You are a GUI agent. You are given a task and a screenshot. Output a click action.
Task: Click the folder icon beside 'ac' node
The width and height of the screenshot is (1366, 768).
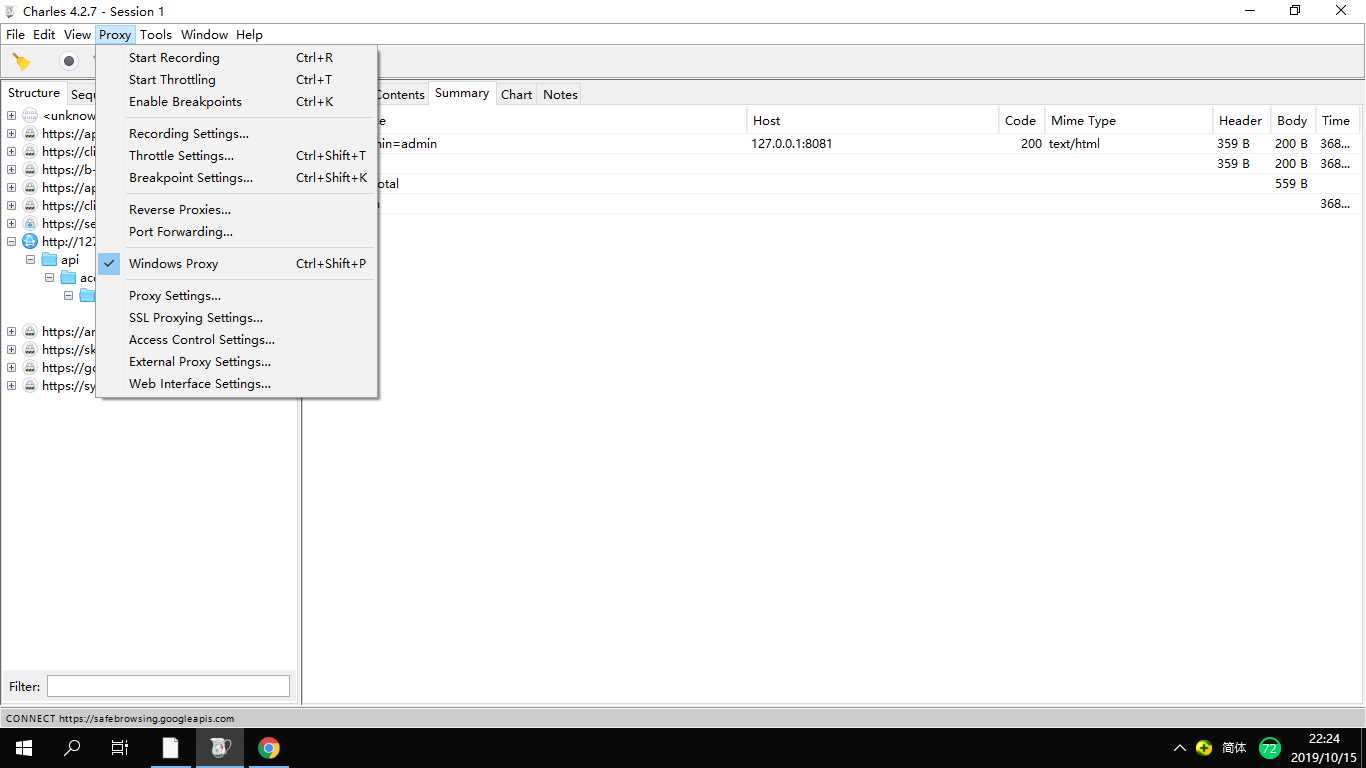tap(68, 277)
